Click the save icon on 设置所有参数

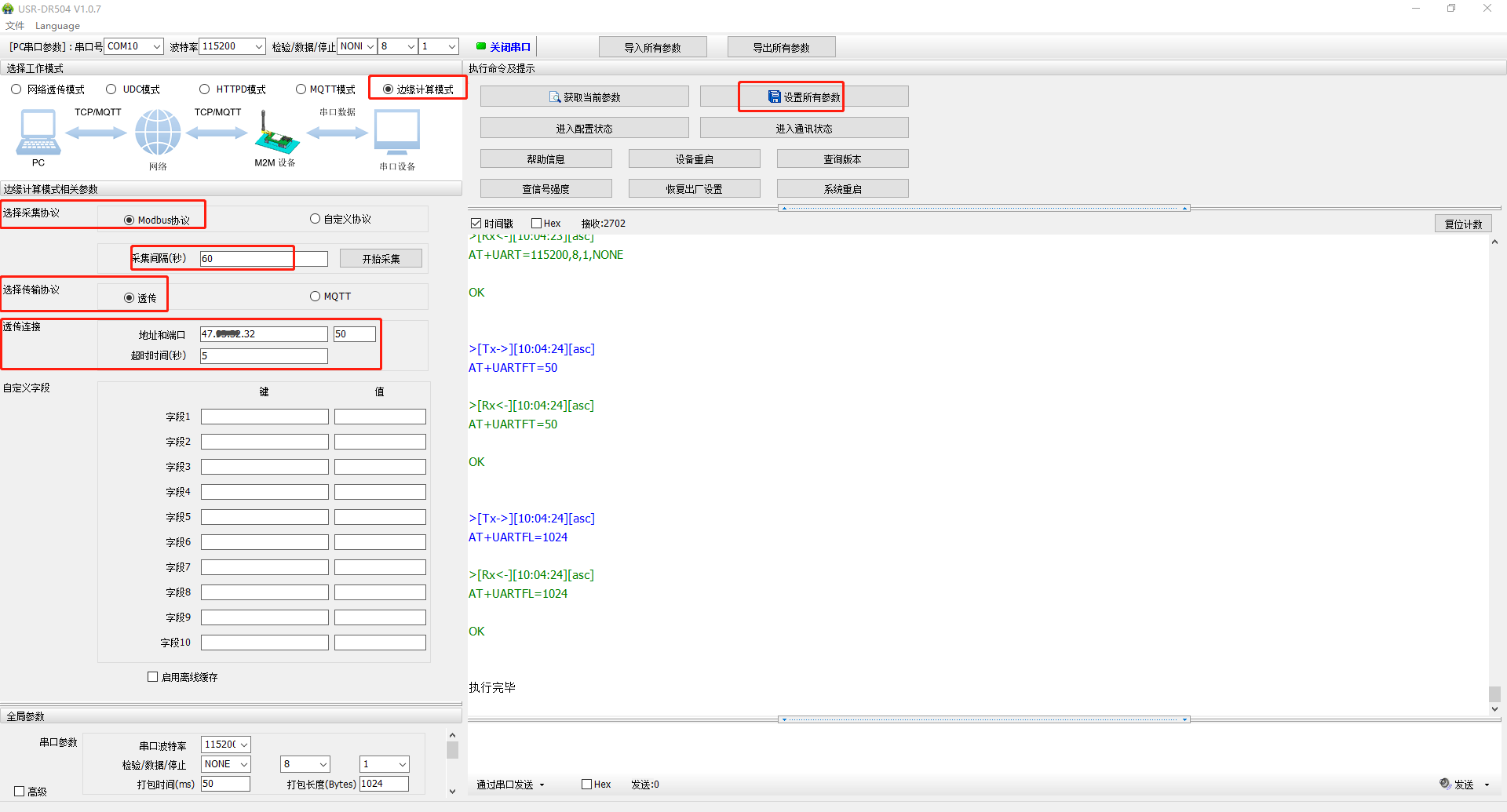click(x=775, y=97)
